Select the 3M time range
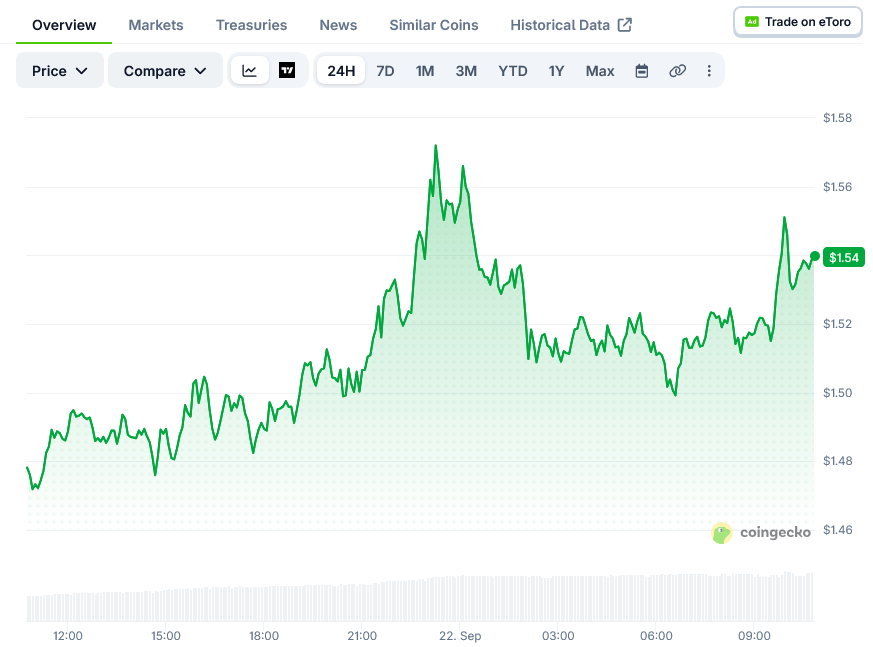This screenshot has width=873, height=647. [x=466, y=71]
